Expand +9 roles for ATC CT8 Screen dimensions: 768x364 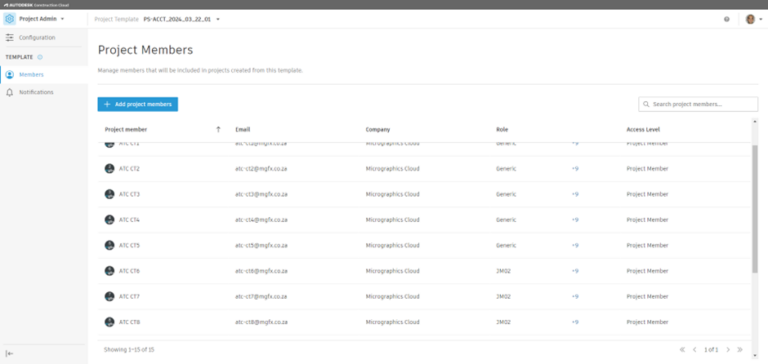coord(575,322)
